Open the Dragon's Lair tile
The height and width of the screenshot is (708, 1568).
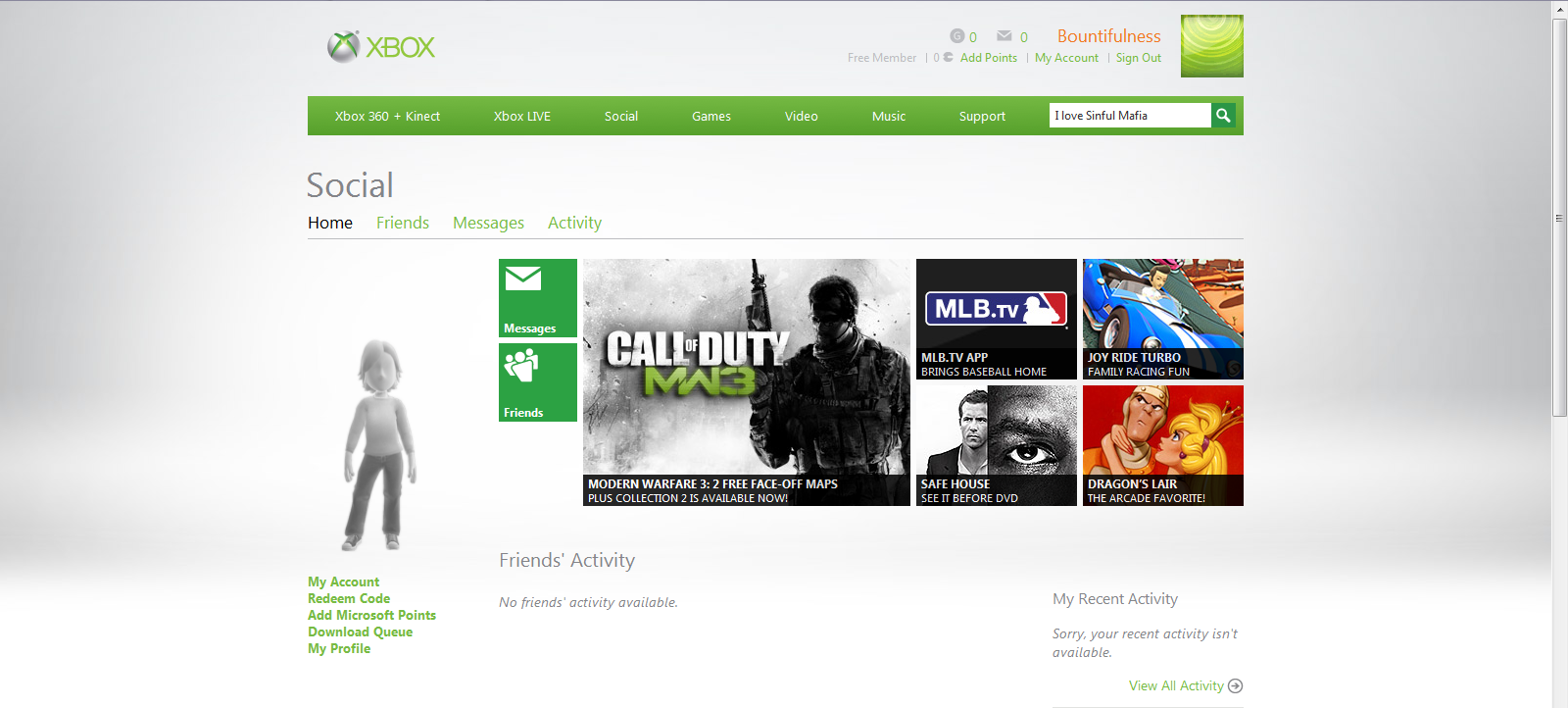[1163, 445]
